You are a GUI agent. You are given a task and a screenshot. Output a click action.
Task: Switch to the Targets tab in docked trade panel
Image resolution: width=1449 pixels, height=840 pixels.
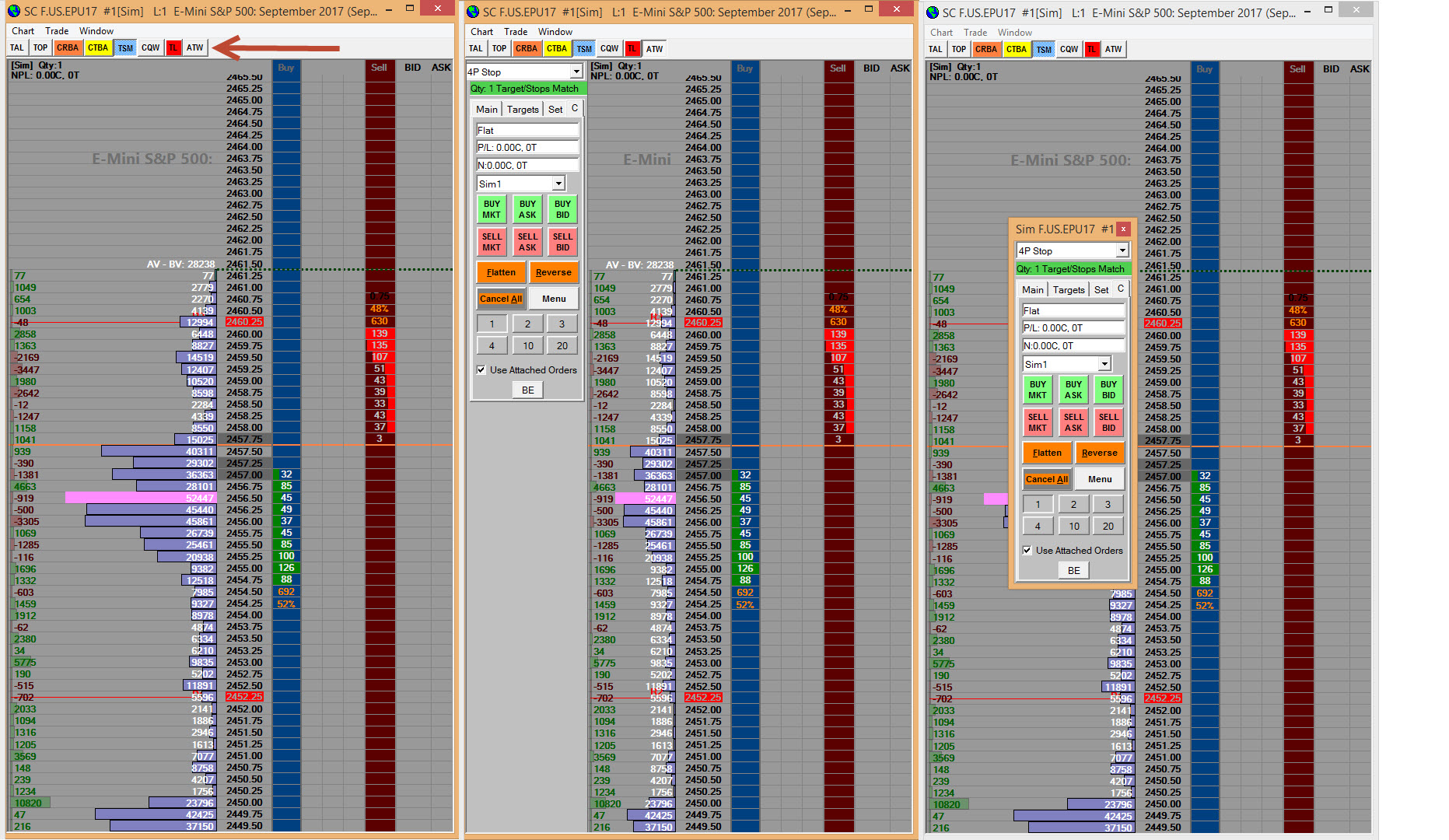point(523,110)
